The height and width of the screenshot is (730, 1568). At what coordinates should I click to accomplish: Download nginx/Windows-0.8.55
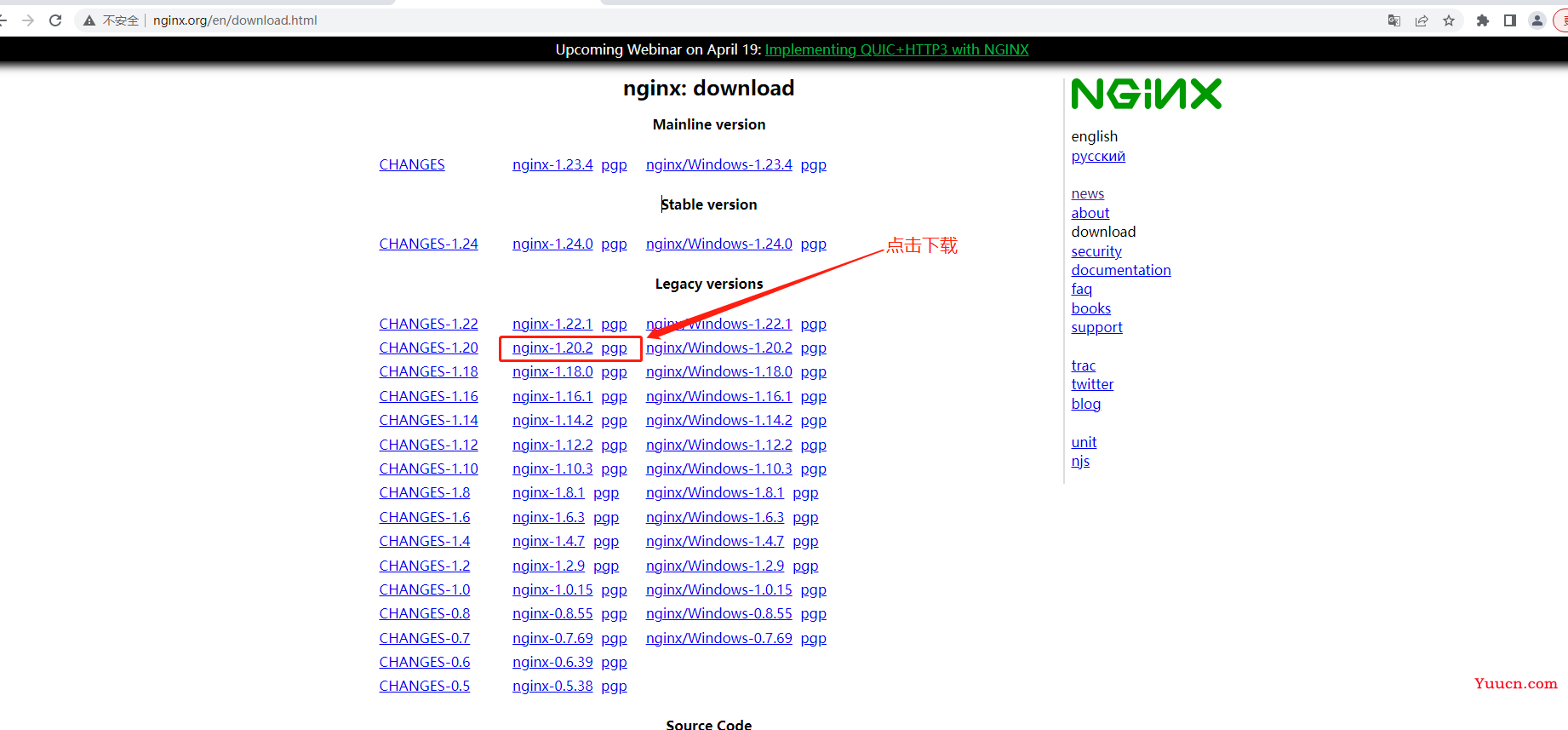point(719,613)
